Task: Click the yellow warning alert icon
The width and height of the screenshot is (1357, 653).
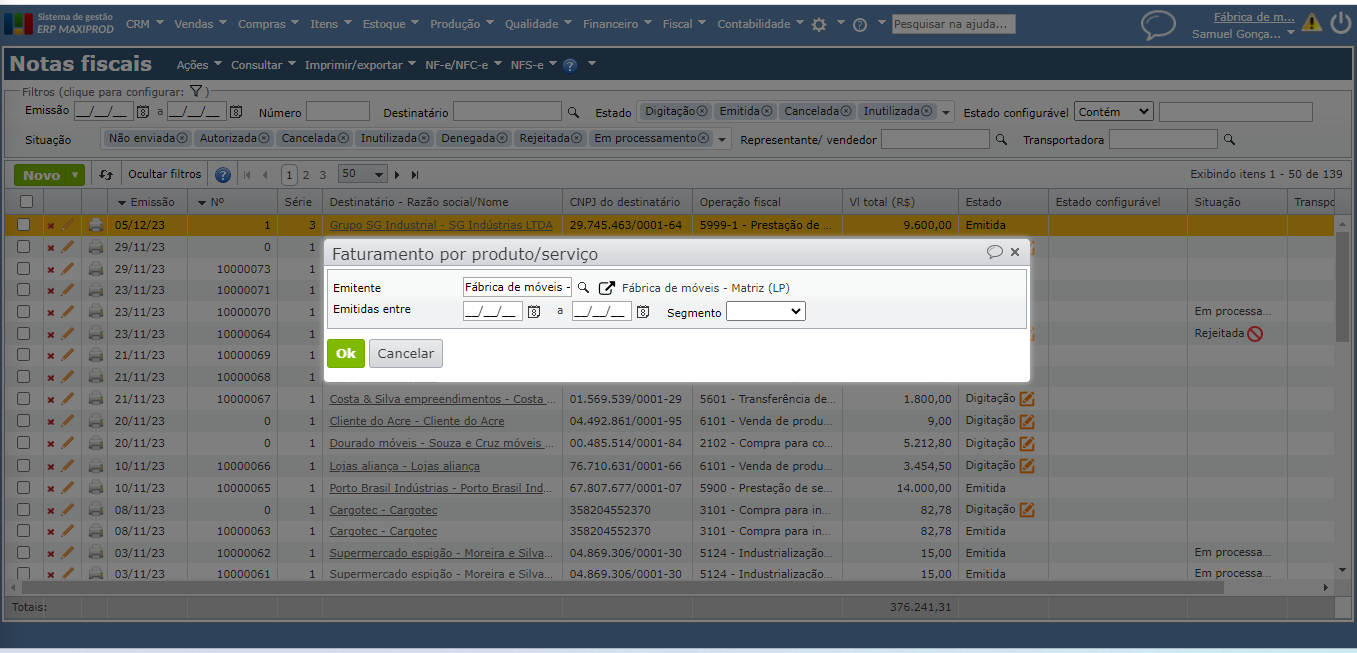Action: coord(1311,23)
